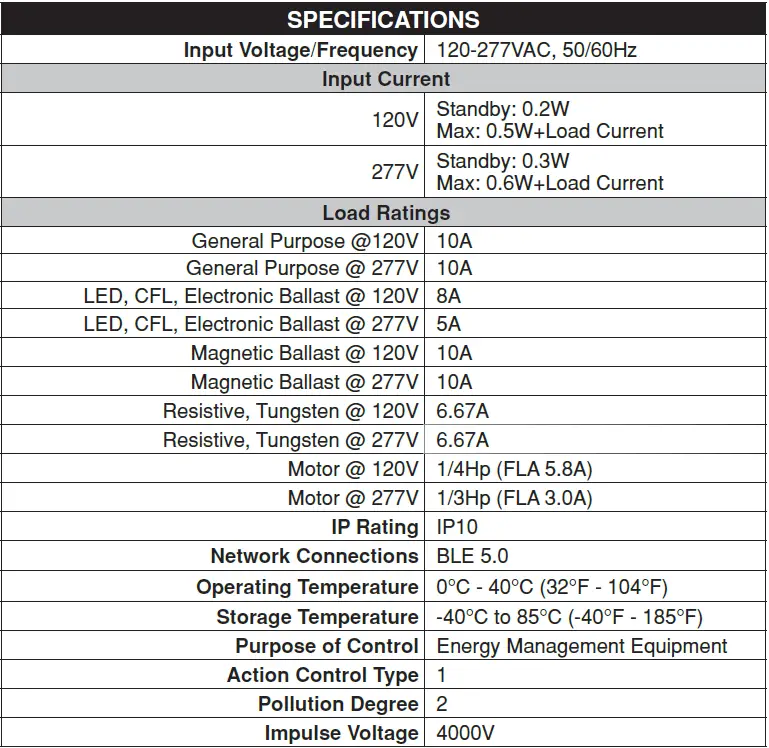Viewport: 769px width, 748px height.
Task: Click the Operating Temperature label
Action: (307, 587)
